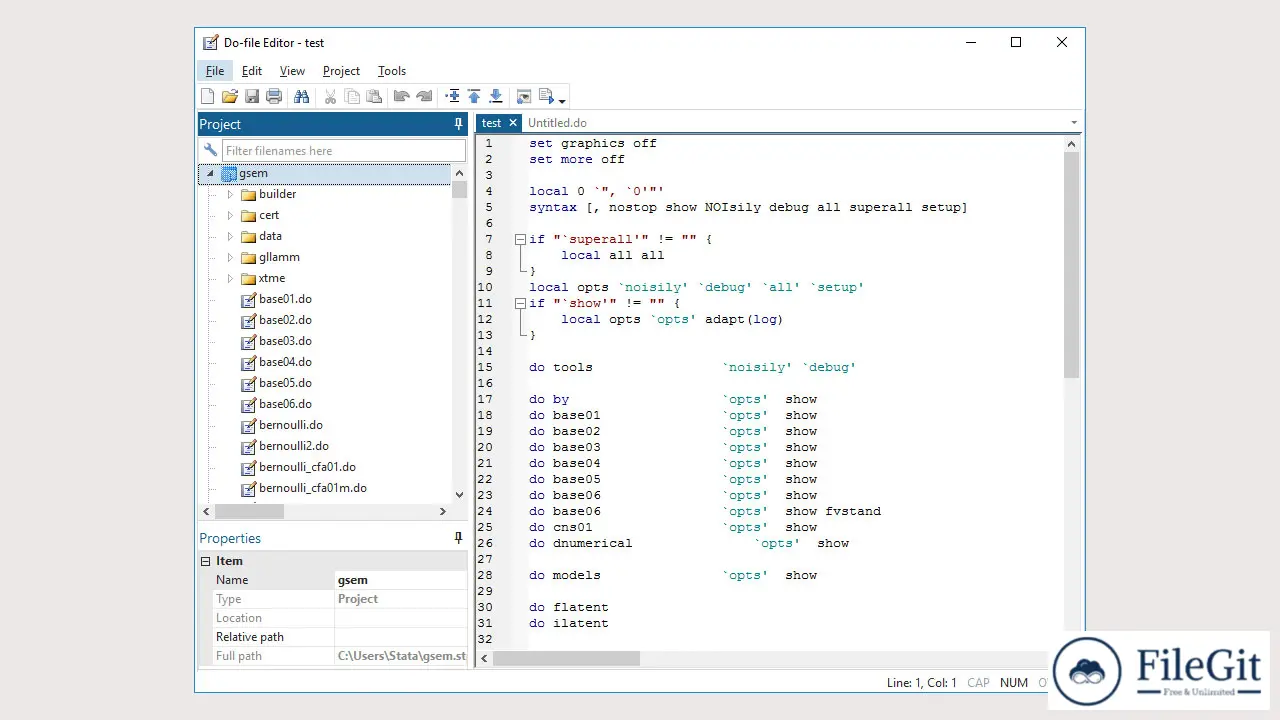Click the Redo arrow icon
Screen dimensions: 1280x720
click(x=424, y=96)
